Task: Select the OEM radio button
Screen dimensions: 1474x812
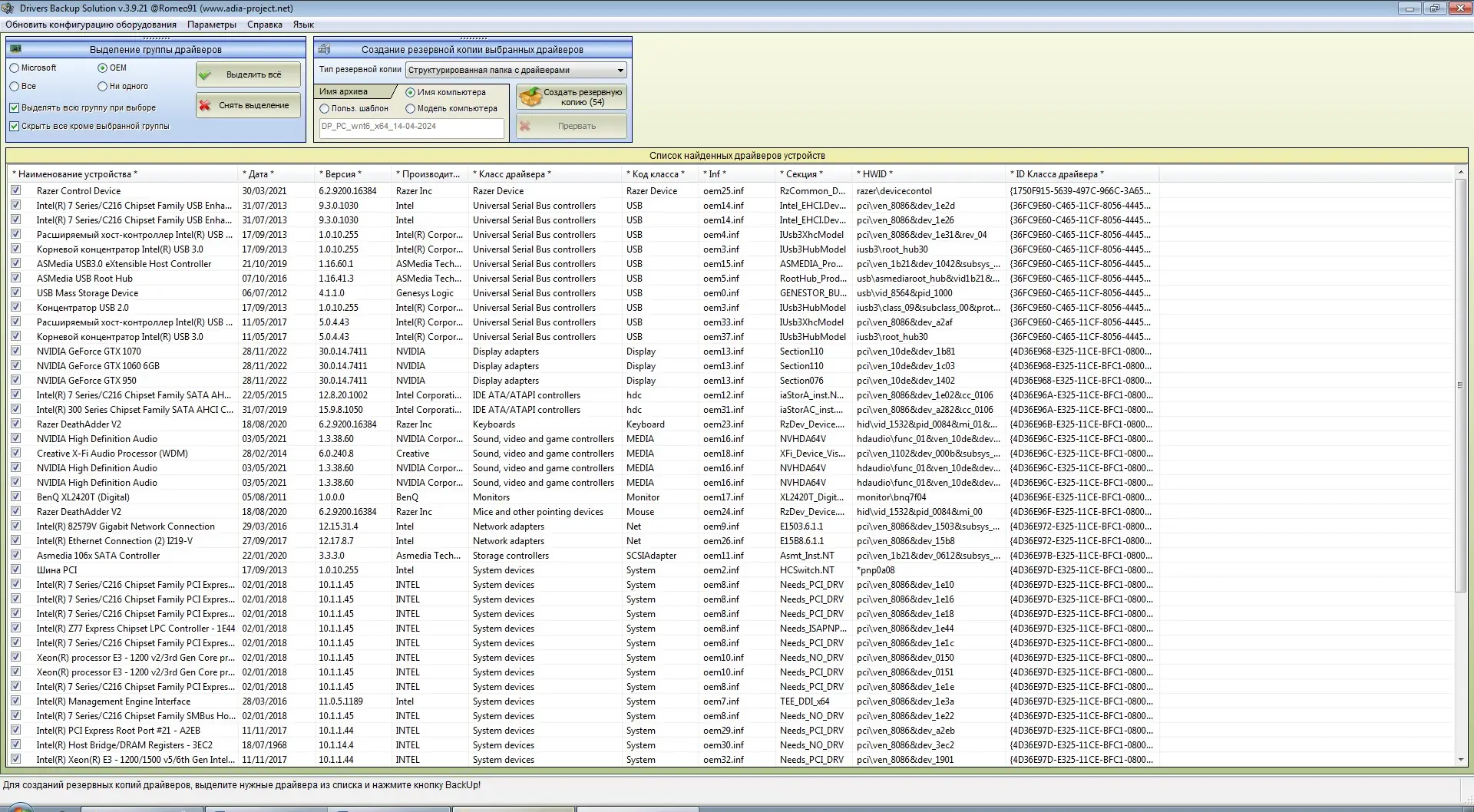Action: (102, 68)
